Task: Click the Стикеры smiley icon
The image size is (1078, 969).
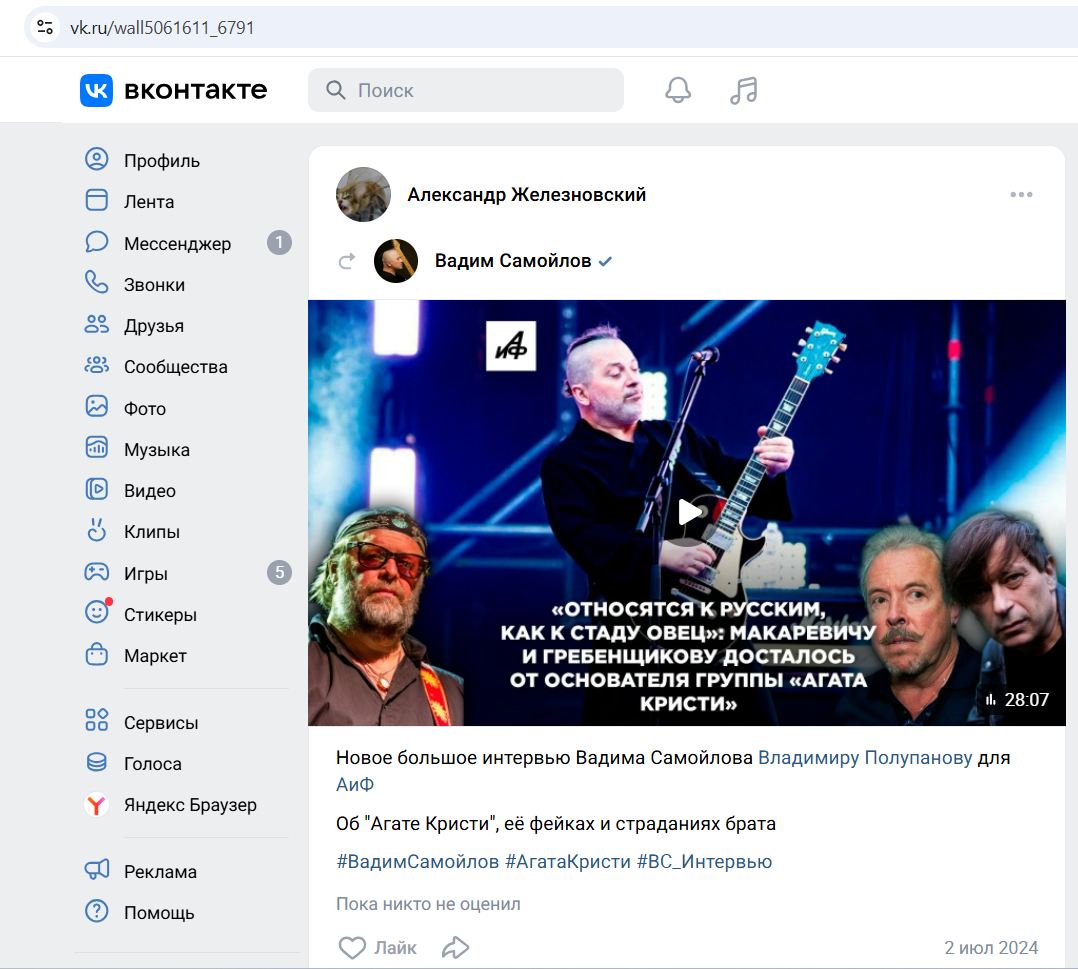Action: click(97, 612)
